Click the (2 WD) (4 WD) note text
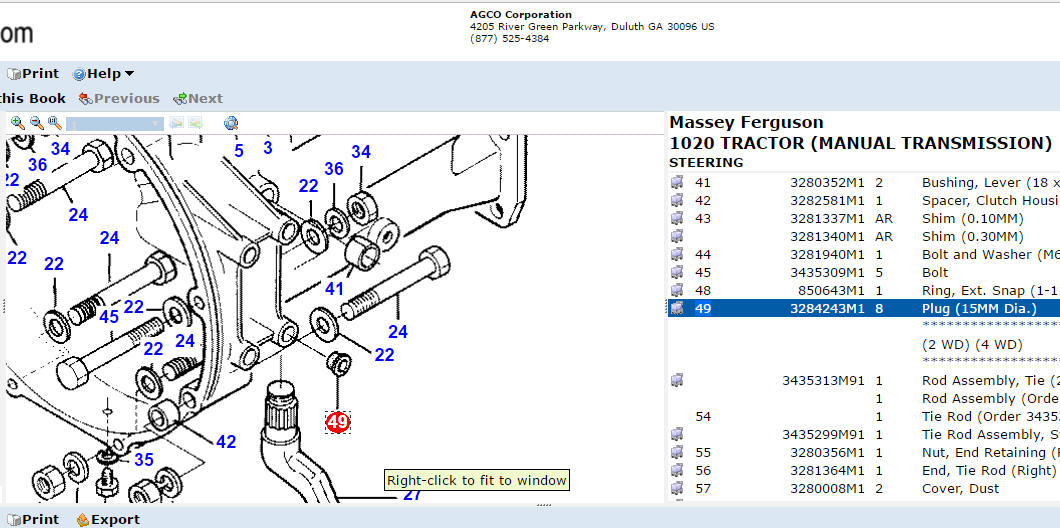 pyautogui.click(x=972, y=345)
